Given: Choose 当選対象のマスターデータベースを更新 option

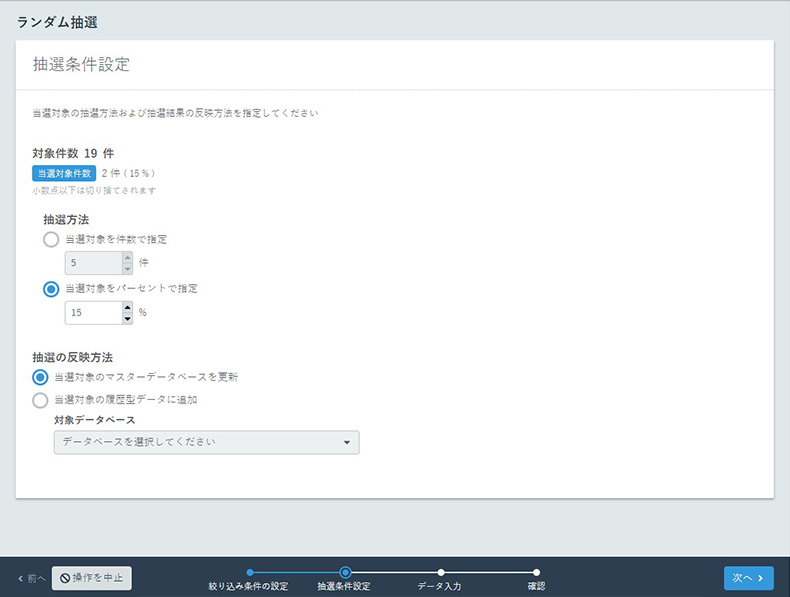Looking at the screenshot, I should (x=40, y=377).
